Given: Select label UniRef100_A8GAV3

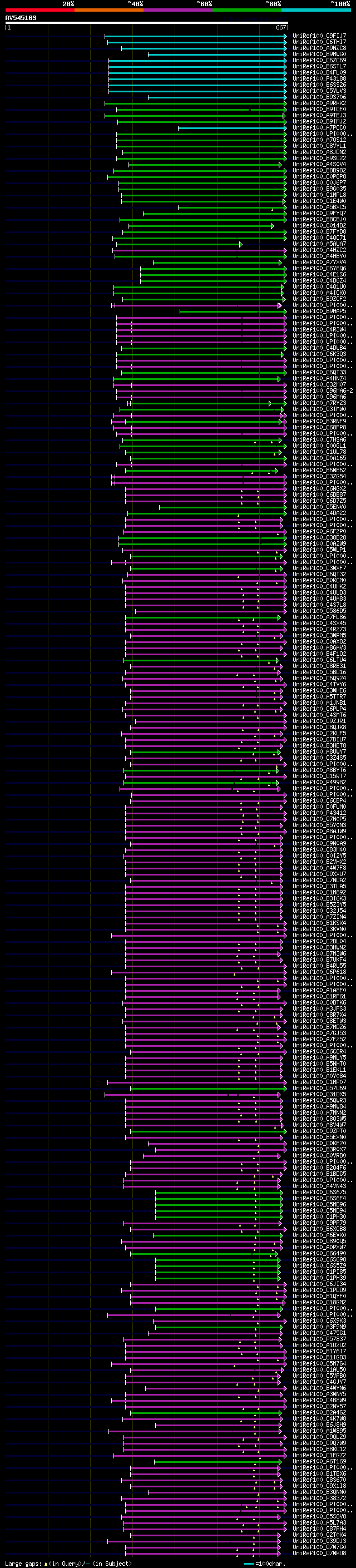Looking at the screenshot, I should tap(319, 647).
